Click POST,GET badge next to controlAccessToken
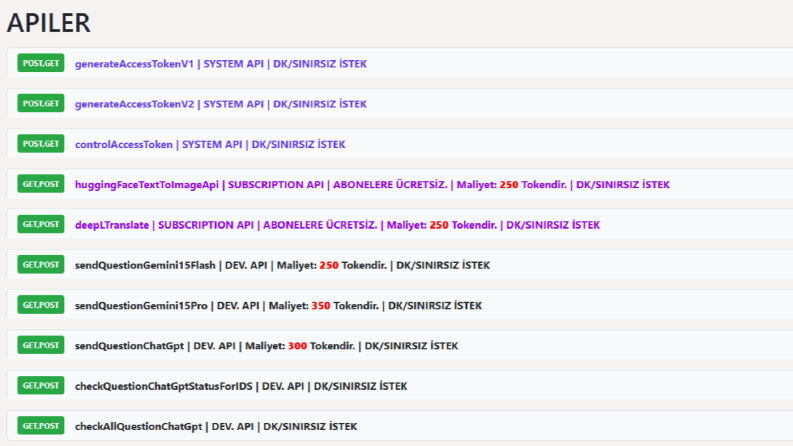Screen dimensions: 793x446 (40, 144)
